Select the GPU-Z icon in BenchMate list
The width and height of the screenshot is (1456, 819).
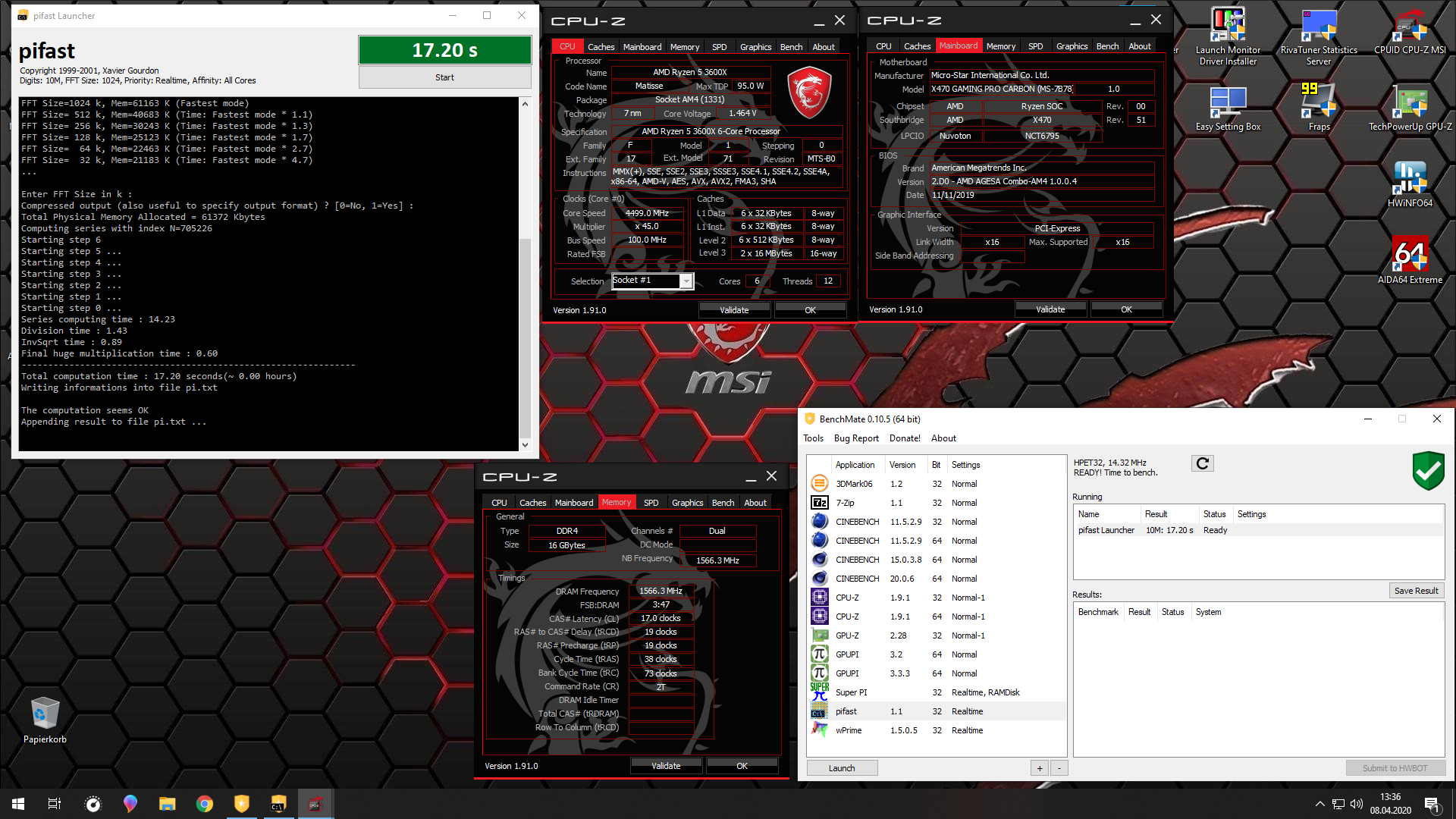pyautogui.click(x=819, y=635)
